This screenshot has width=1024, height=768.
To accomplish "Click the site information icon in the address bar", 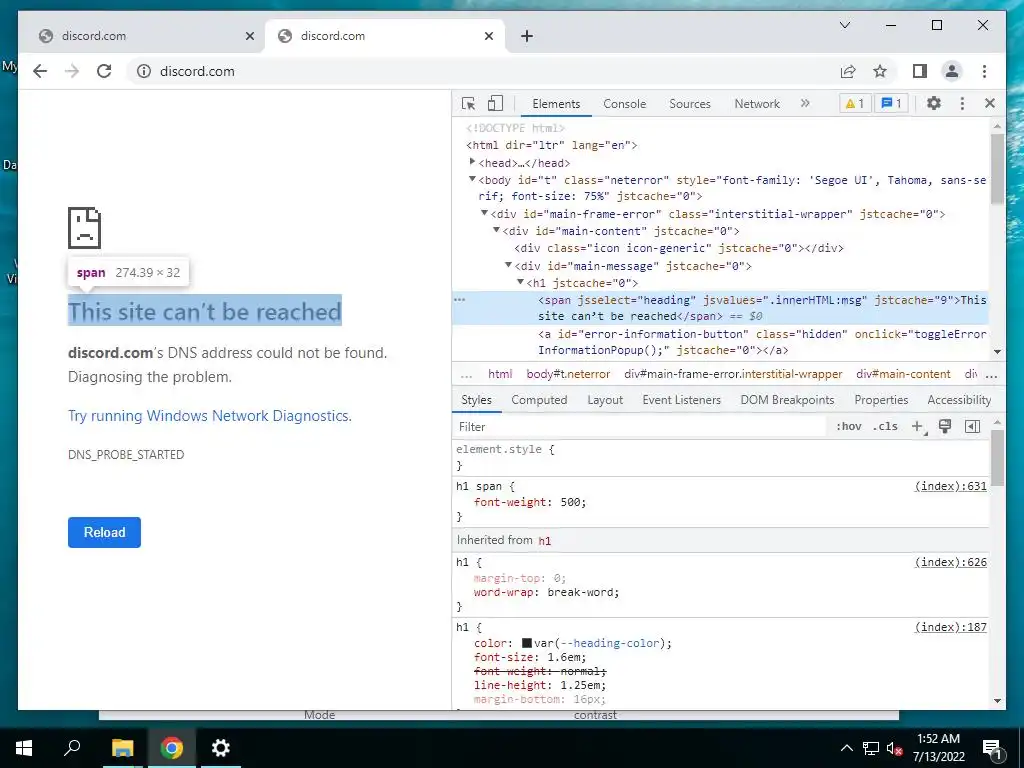I will 144,71.
